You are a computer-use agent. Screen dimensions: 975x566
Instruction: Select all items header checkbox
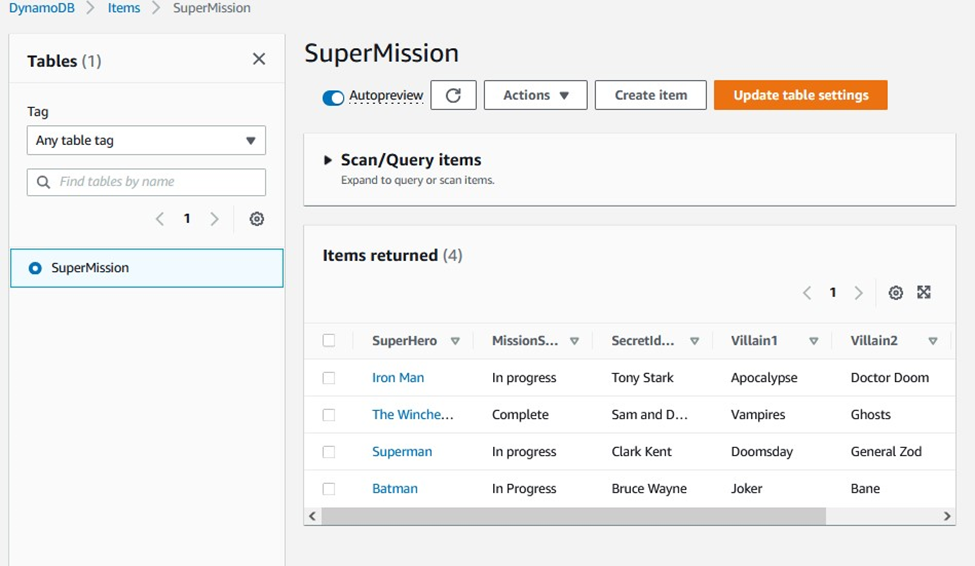(329, 340)
